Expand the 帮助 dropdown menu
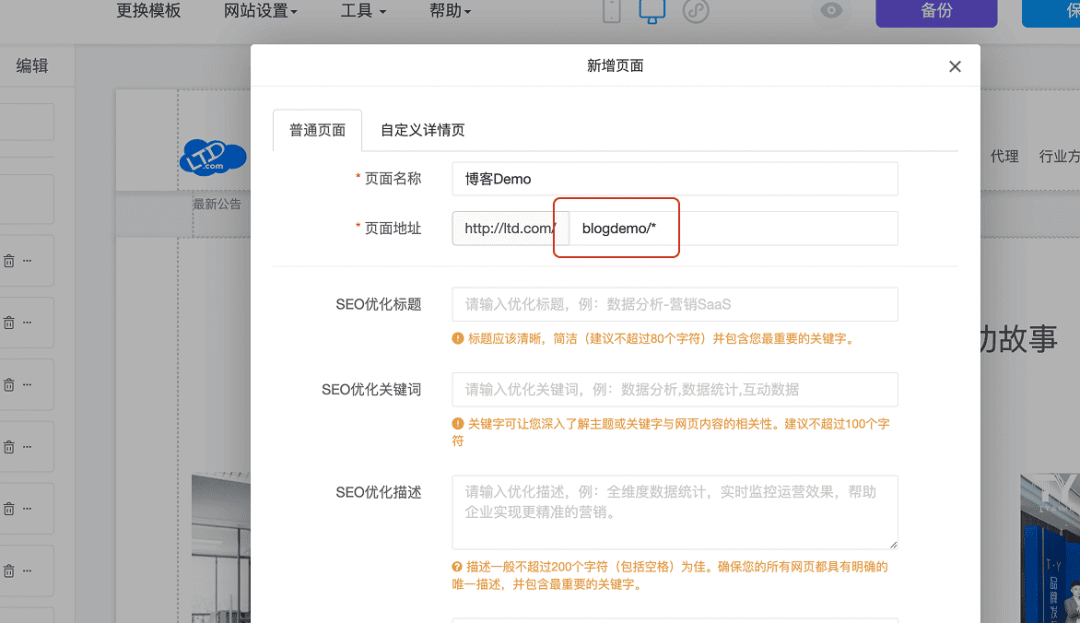1080x623 pixels. pyautogui.click(x=450, y=11)
